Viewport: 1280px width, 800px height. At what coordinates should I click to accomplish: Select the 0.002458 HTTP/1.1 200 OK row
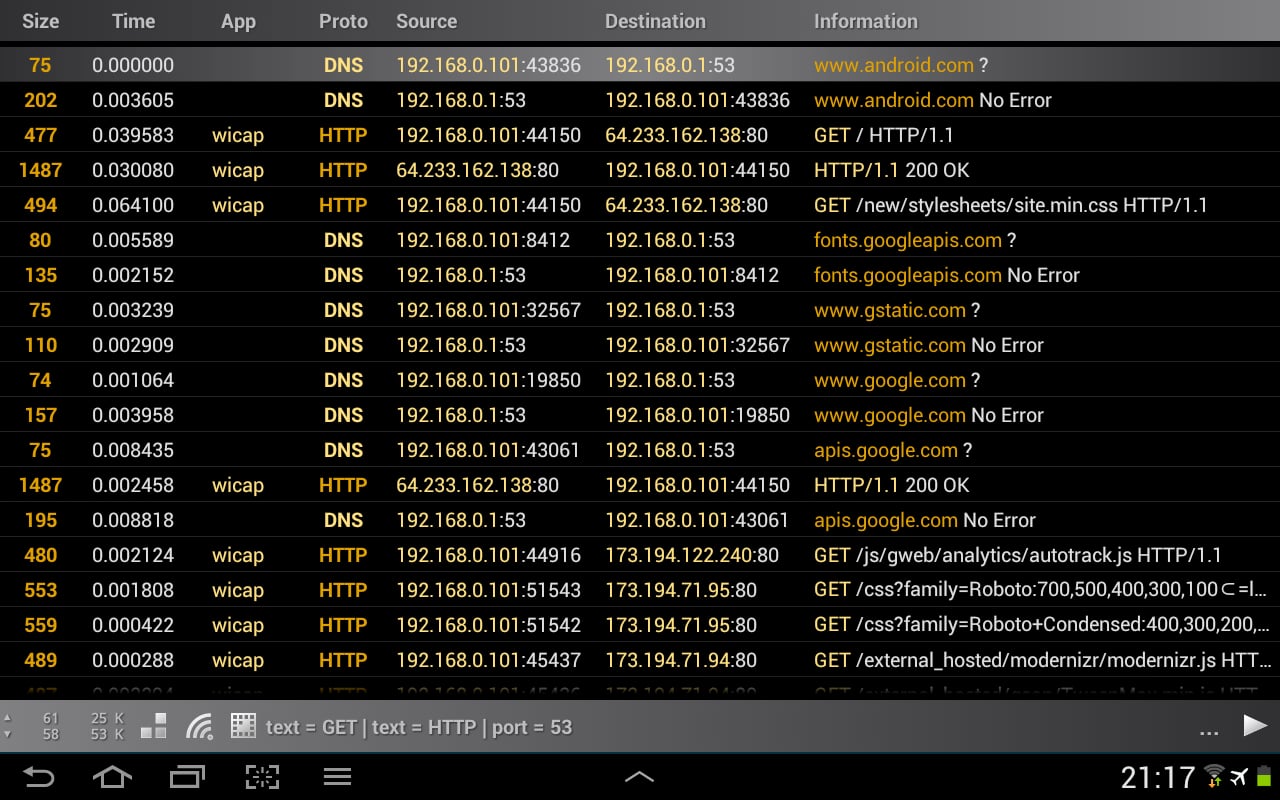coord(640,485)
